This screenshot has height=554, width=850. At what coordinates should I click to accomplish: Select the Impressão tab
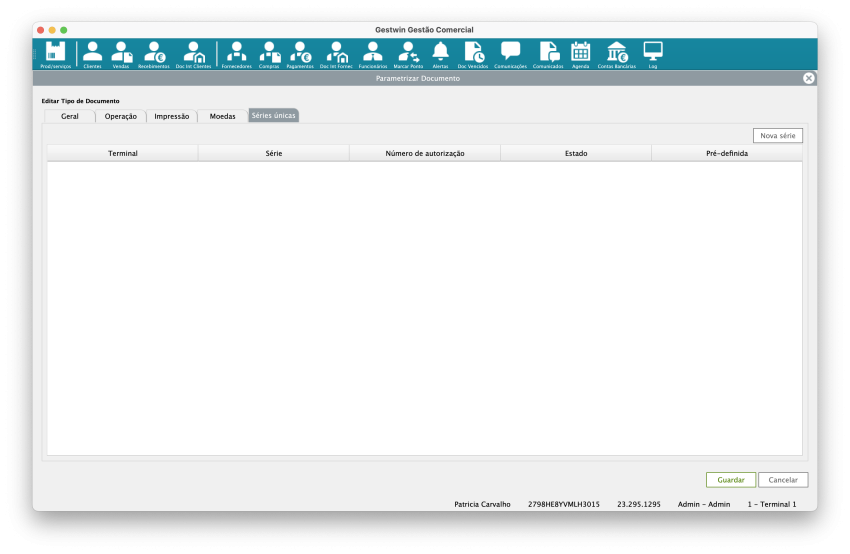coord(172,116)
